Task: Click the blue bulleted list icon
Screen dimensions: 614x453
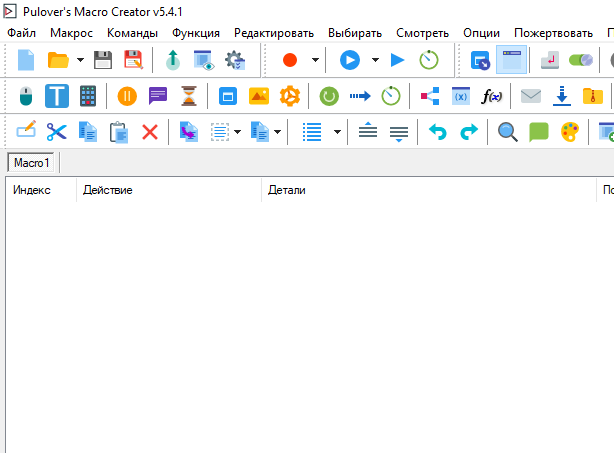Action: [x=312, y=132]
